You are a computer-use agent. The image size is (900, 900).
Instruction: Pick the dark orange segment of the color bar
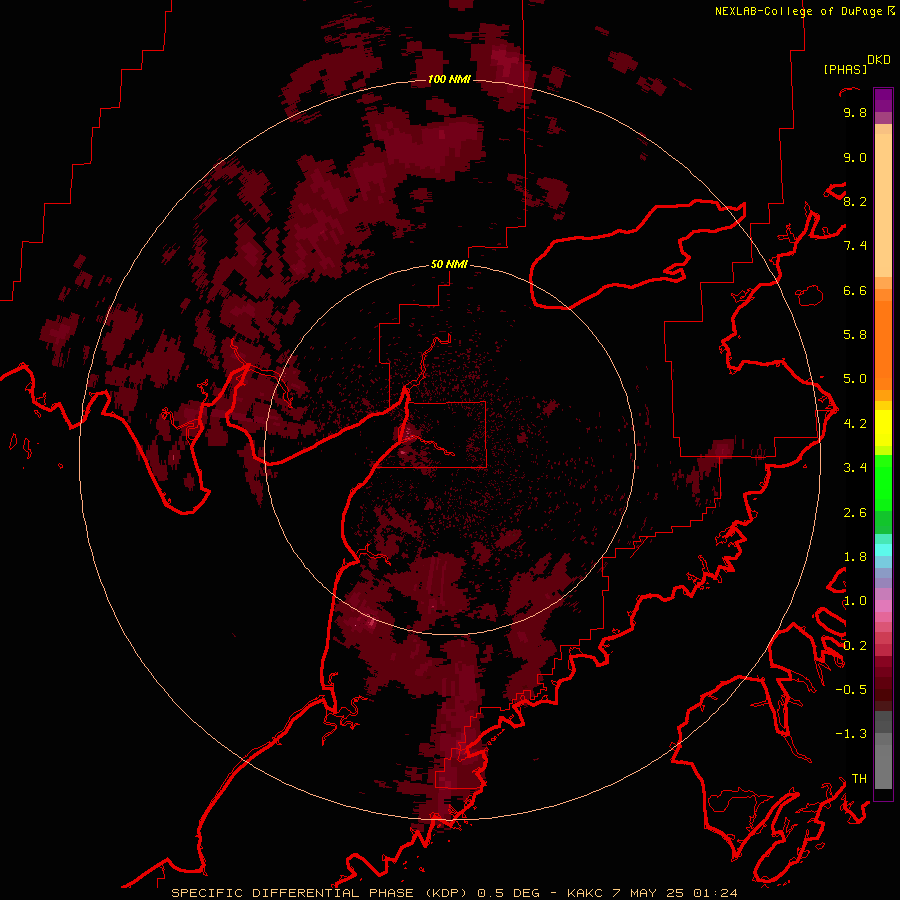(x=883, y=344)
